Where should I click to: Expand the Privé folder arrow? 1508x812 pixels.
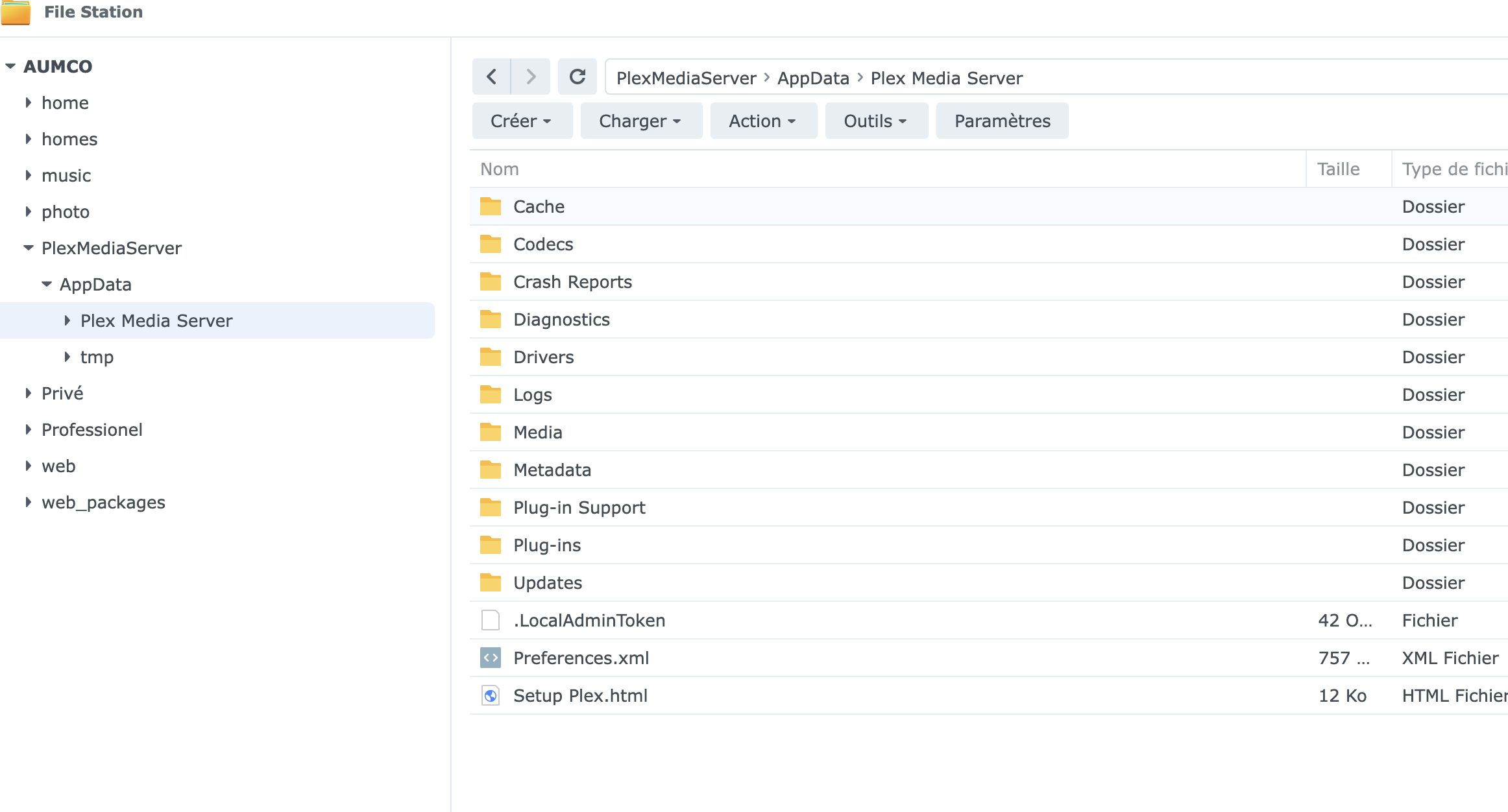[28, 393]
